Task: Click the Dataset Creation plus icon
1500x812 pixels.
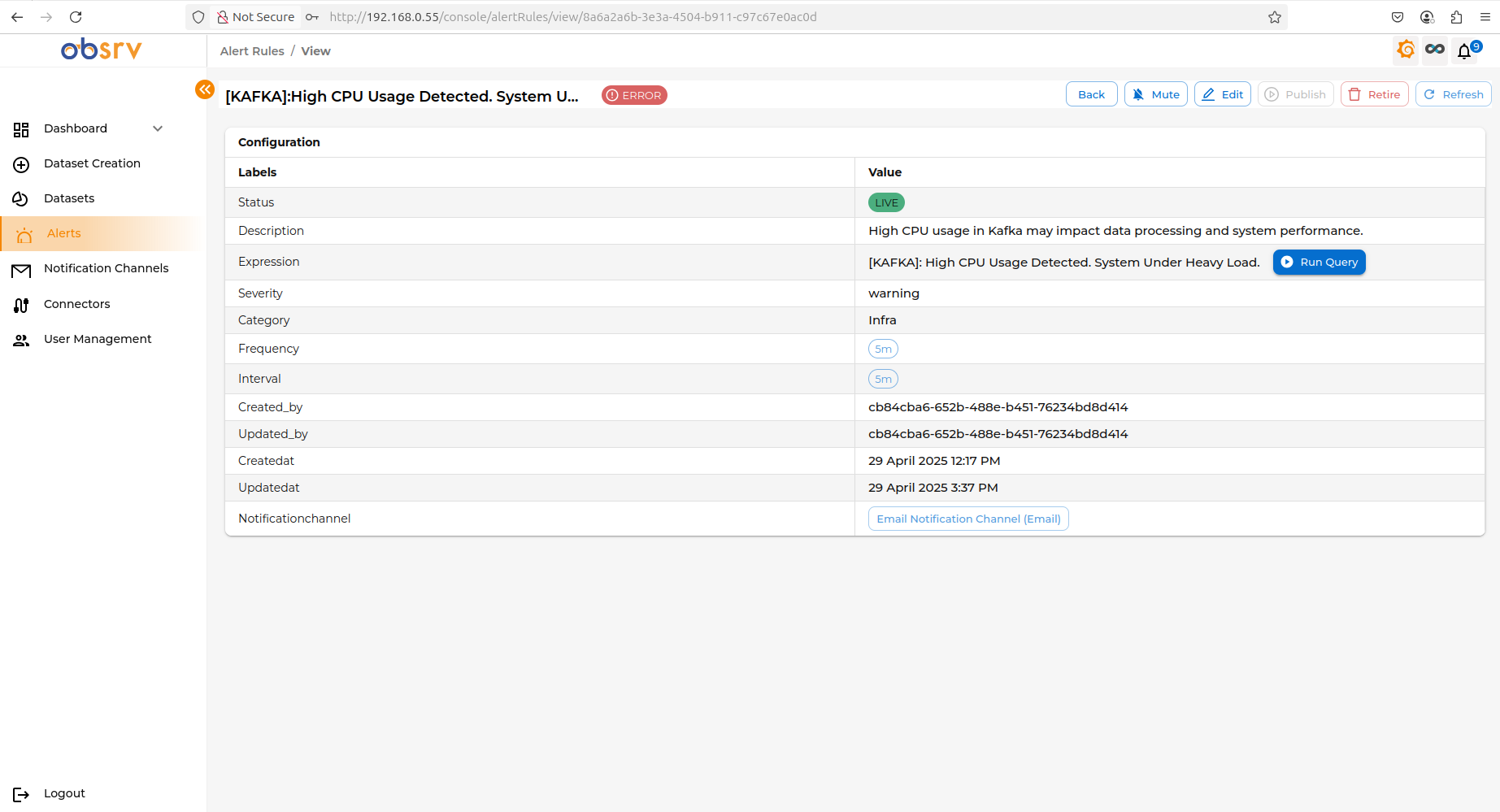Action: coord(21,164)
